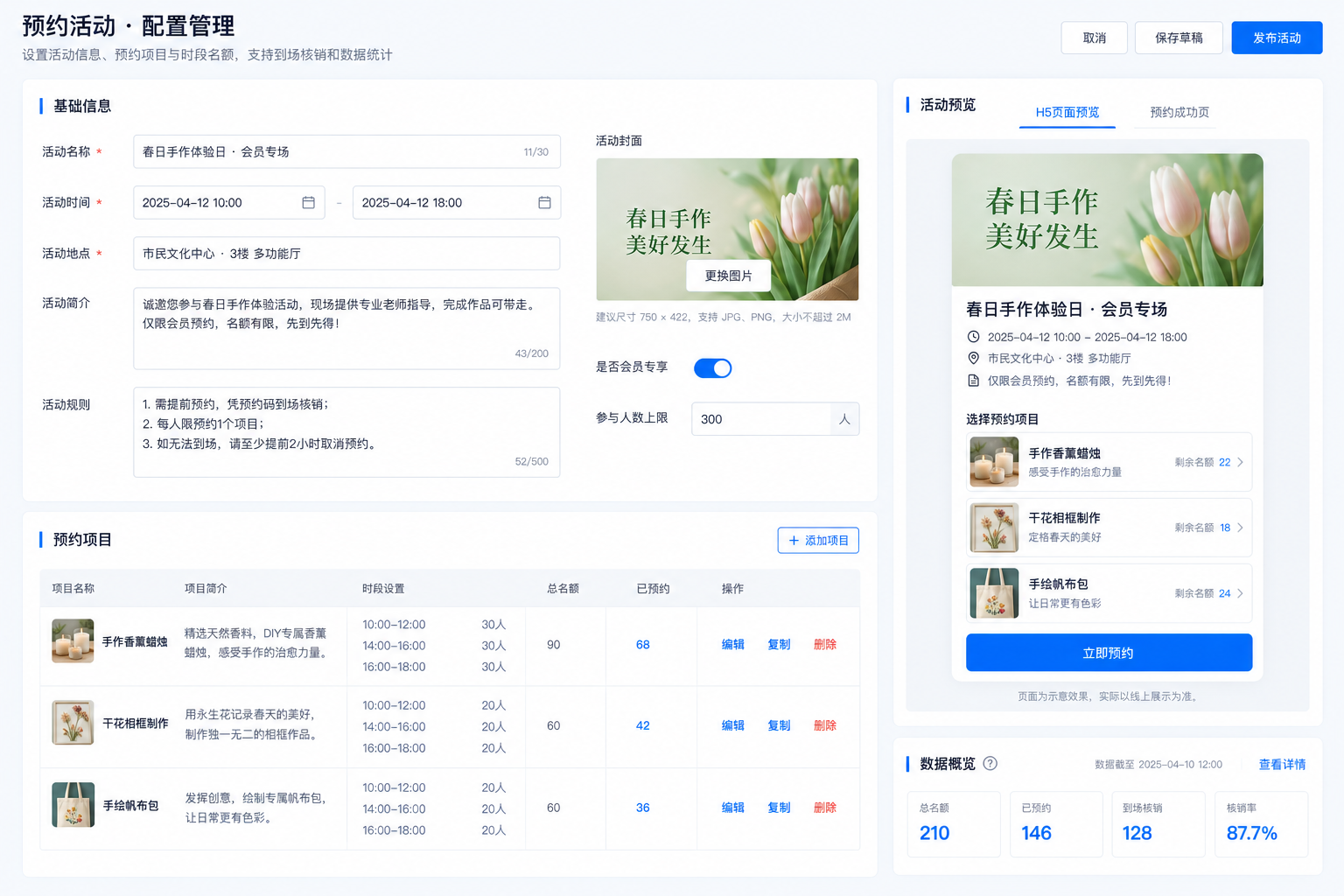Click the 活动规则 text area
The image size is (1344, 896).
tap(346, 432)
